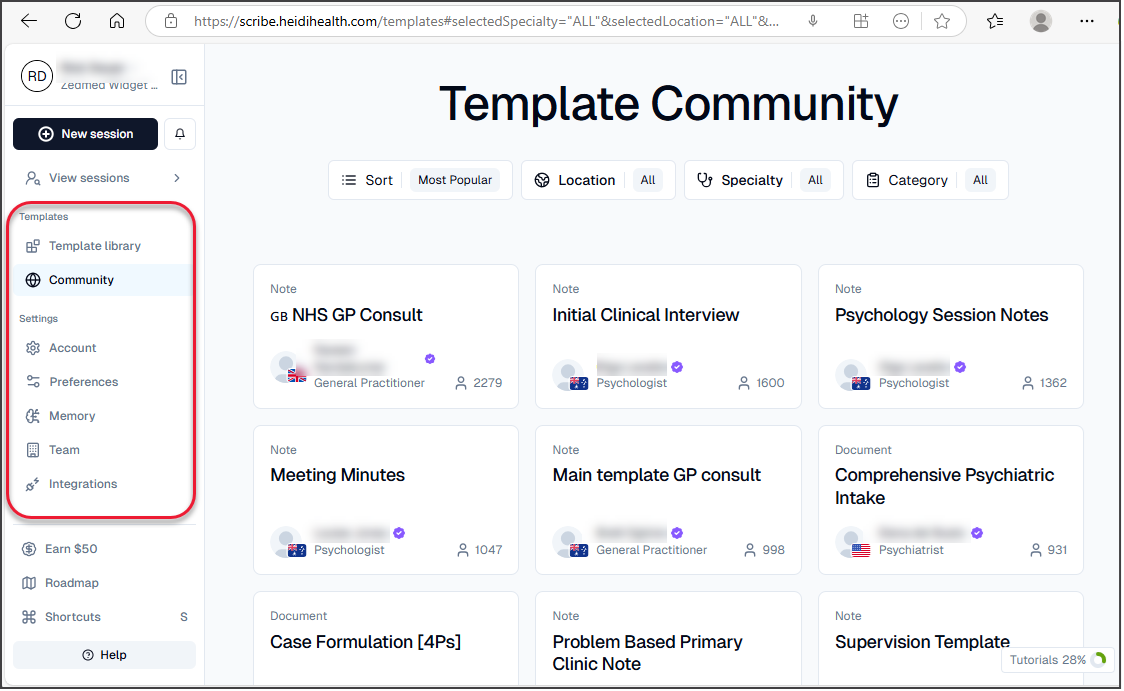Open Main template GP consult card
1124x691 pixels.
point(668,500)
